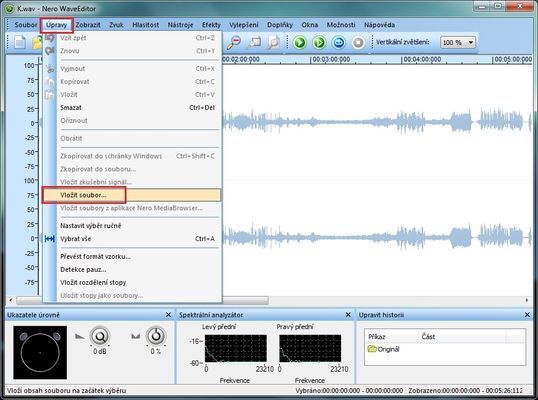Click the Příkaz column header
Screen dimensions: 538x400
point(377,337)
